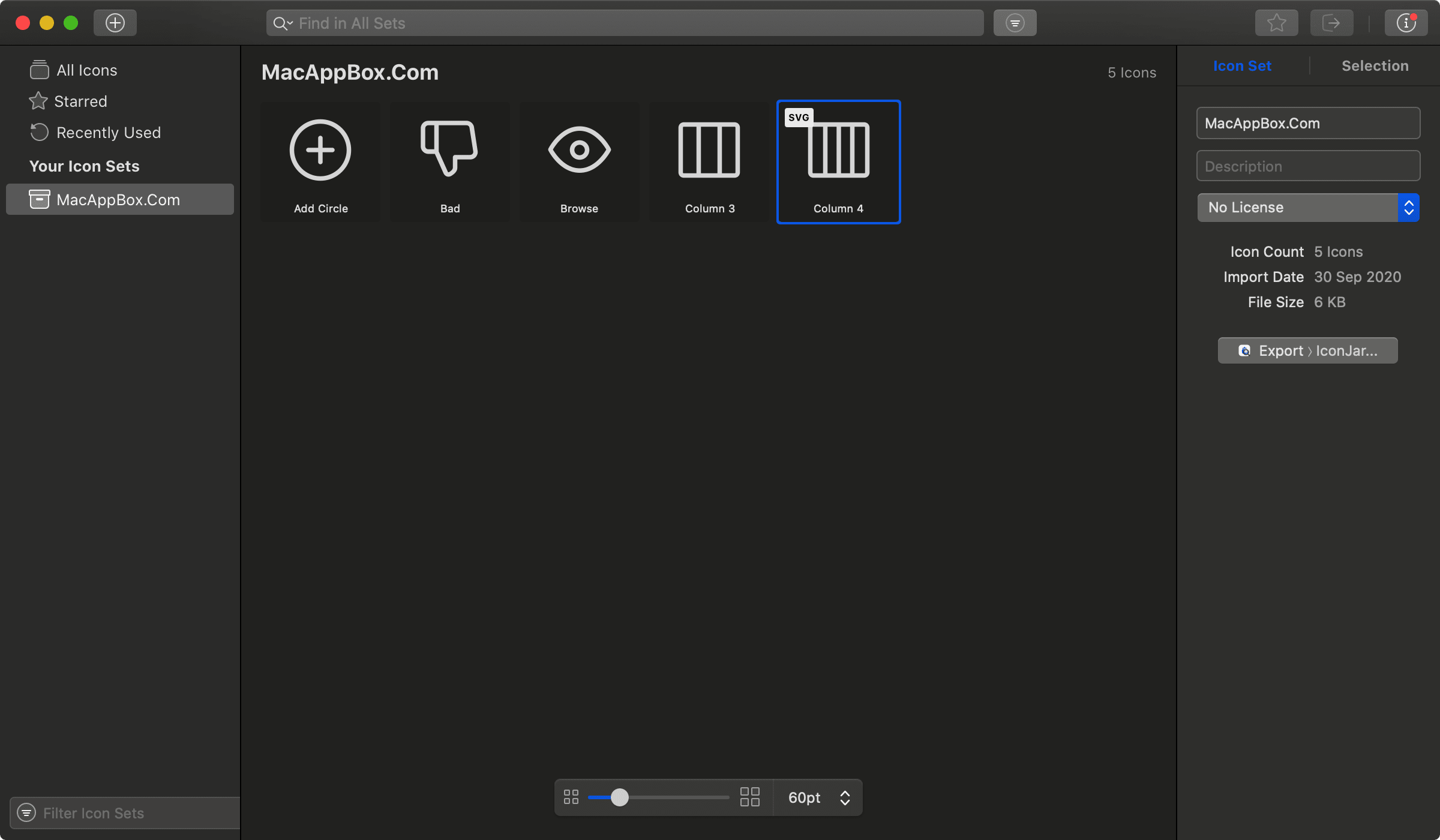Click the SVG badge on Column 4

point(799,118)
